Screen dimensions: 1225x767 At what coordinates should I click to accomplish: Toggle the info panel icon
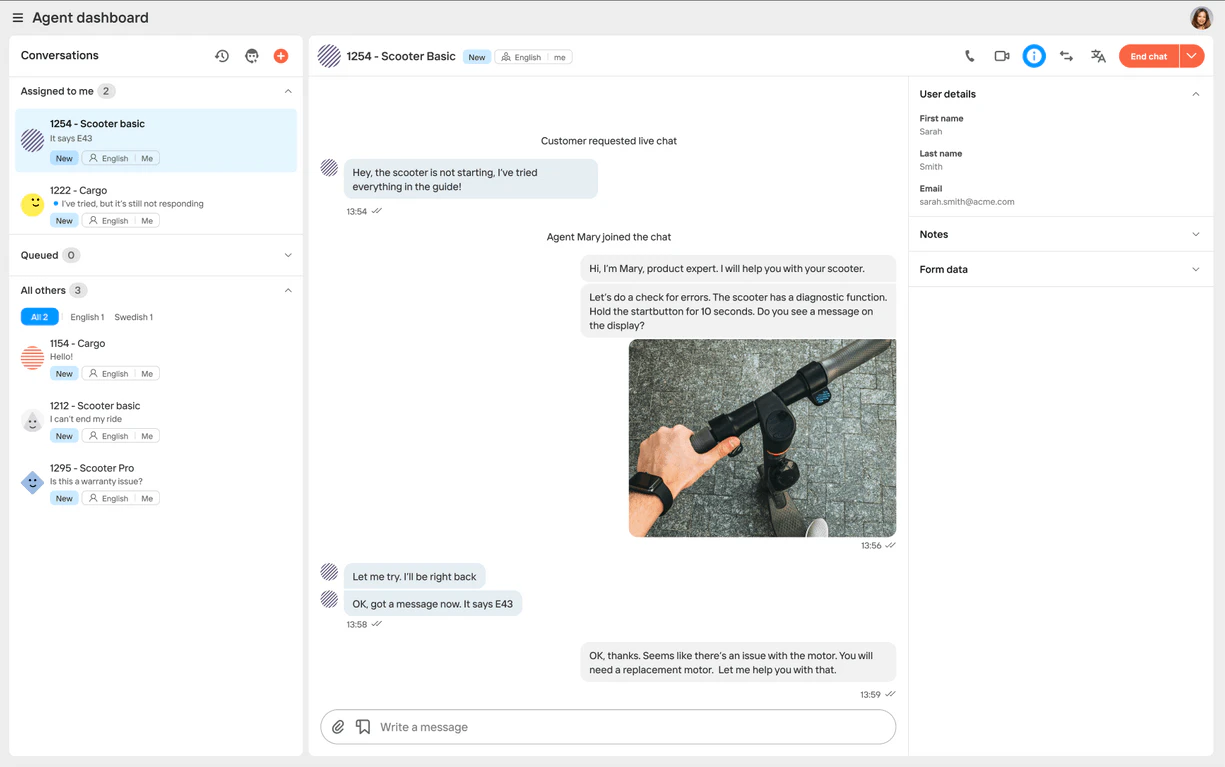[1034, 57]
